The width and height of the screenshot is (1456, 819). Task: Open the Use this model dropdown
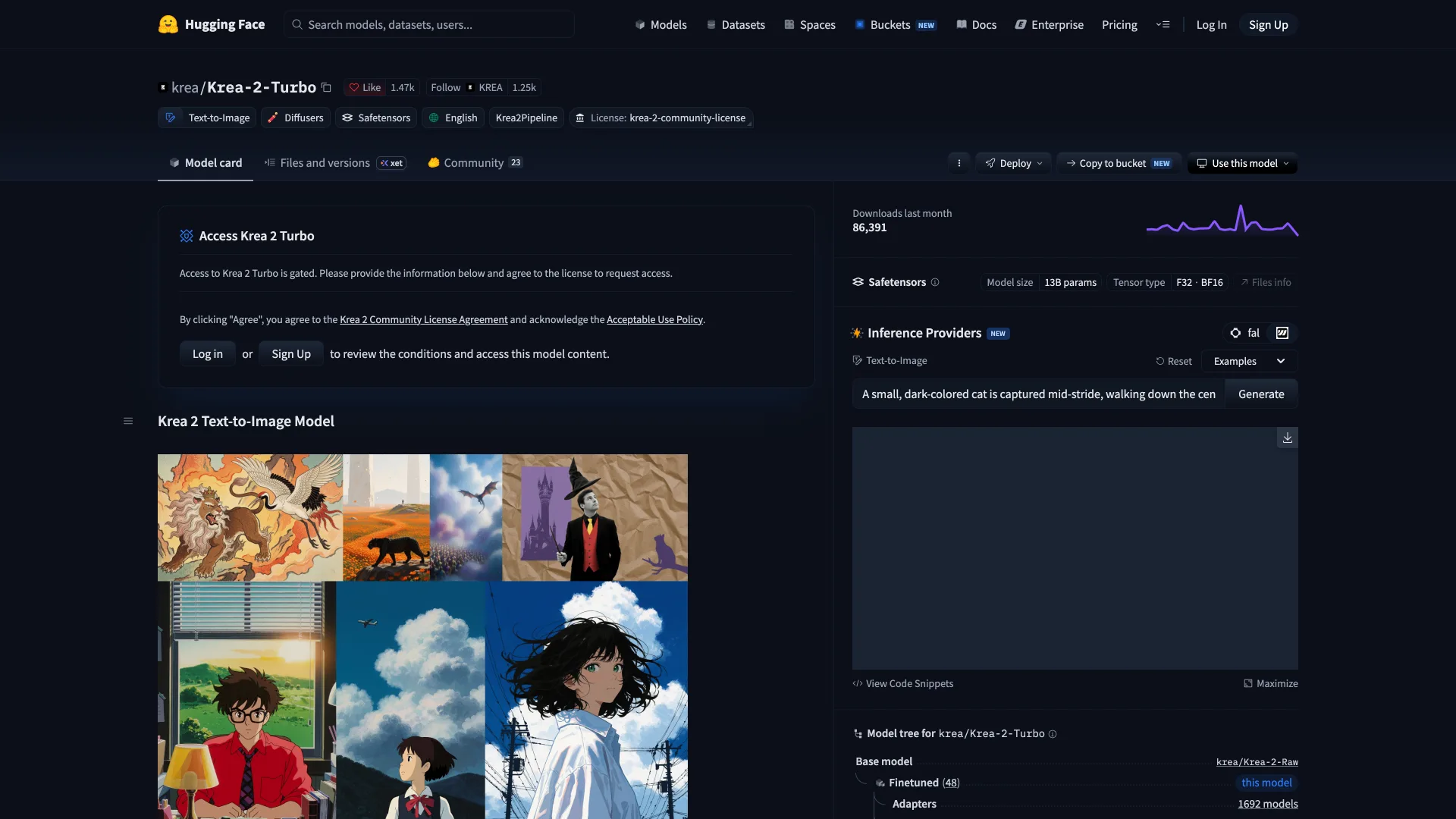pos(1242,163)
